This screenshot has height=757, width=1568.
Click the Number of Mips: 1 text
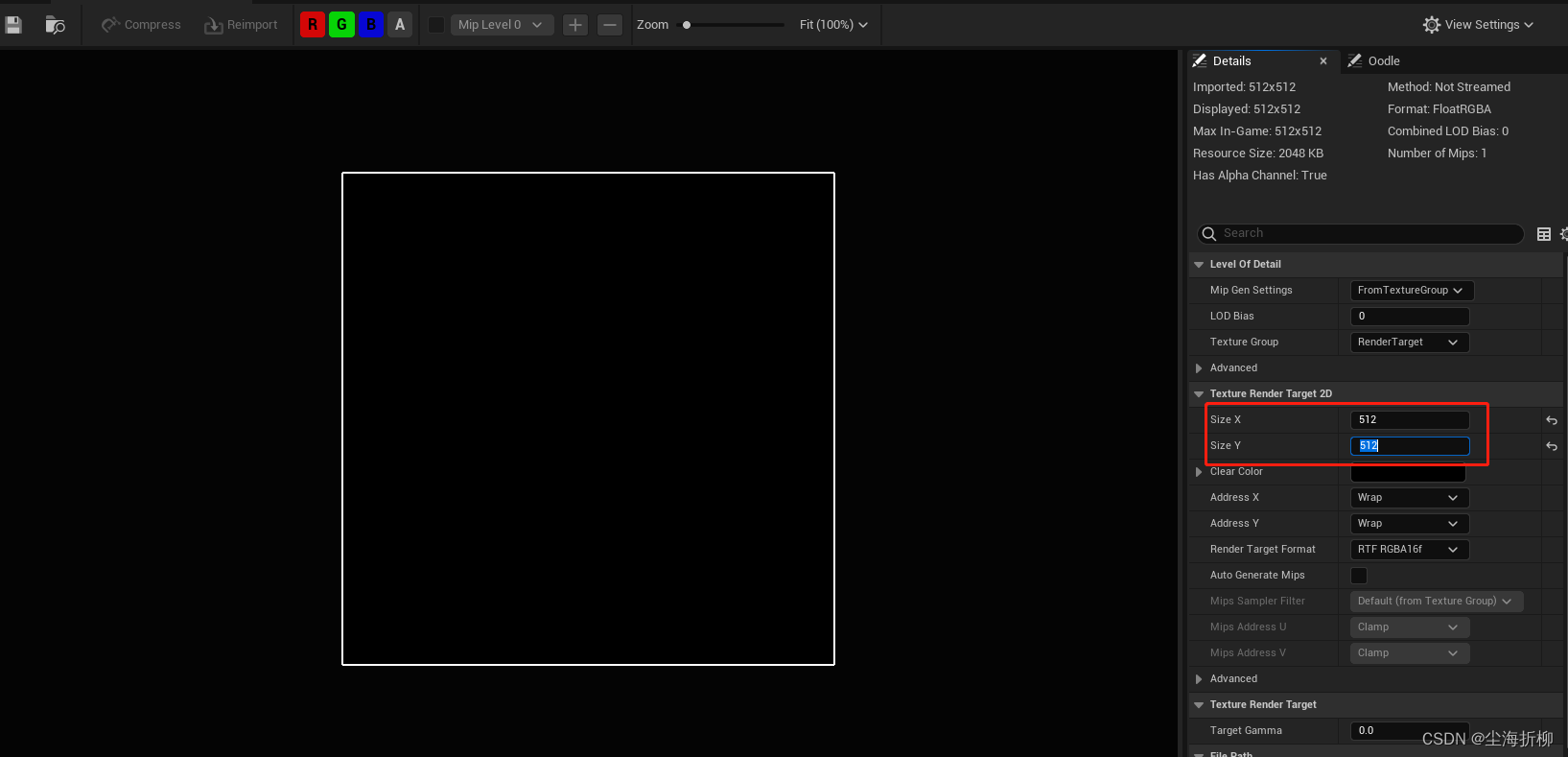(x=1438, y=154)
